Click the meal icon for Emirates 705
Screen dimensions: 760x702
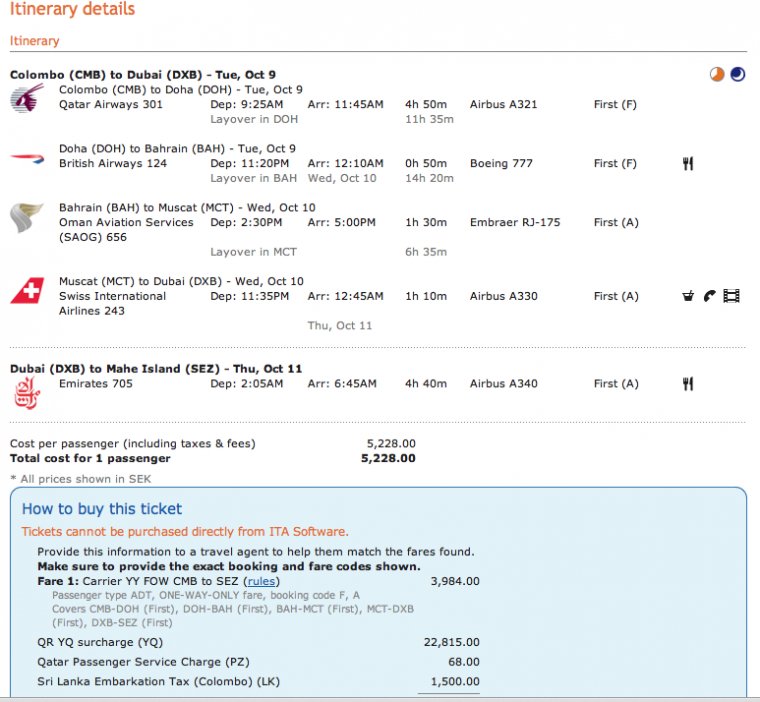pos(688,384)
